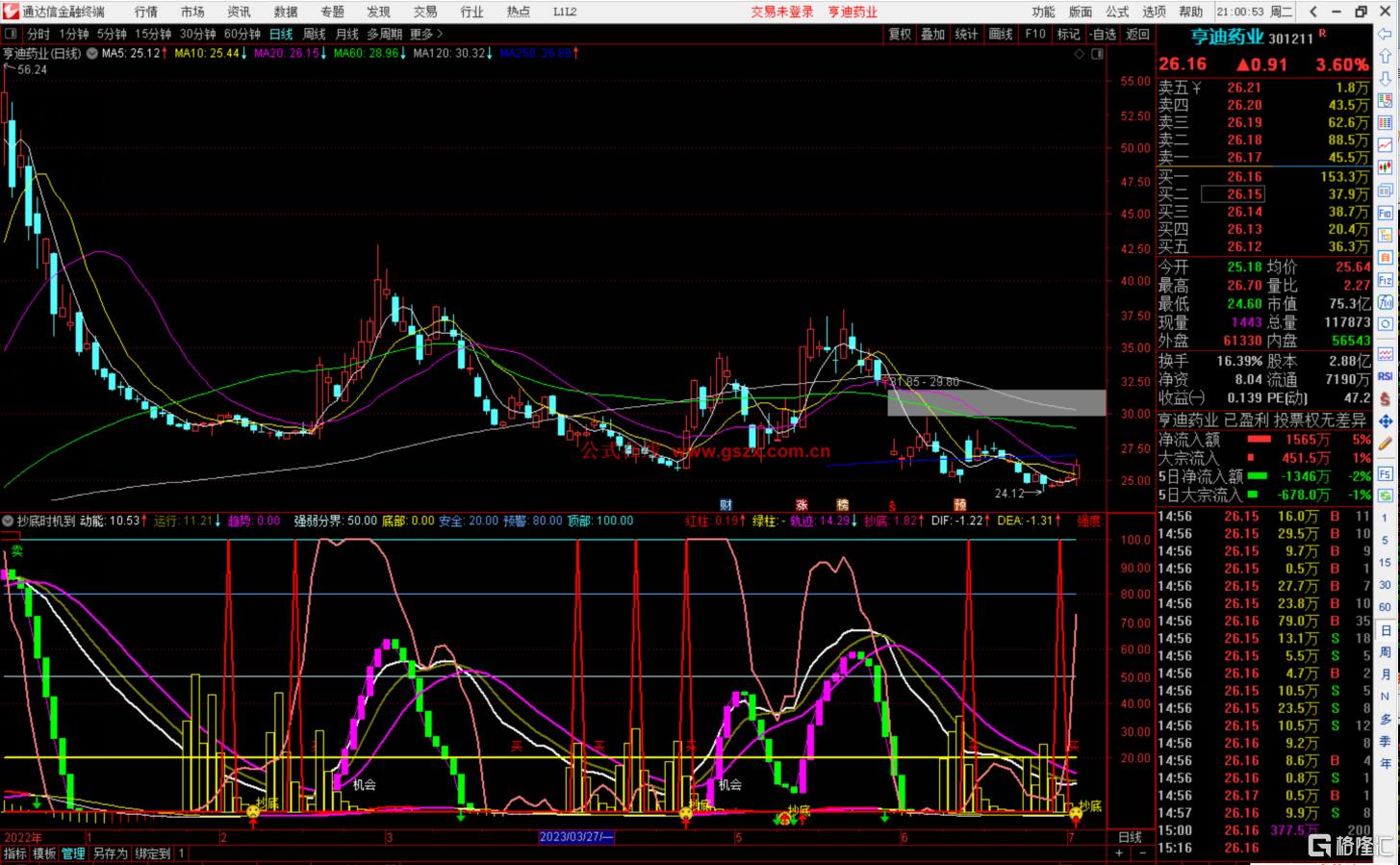Image resolution: width=1400 pixels, height=865 pixels.
Task: Click the F10 icon in right sidebar
Action: (1386, 213)
